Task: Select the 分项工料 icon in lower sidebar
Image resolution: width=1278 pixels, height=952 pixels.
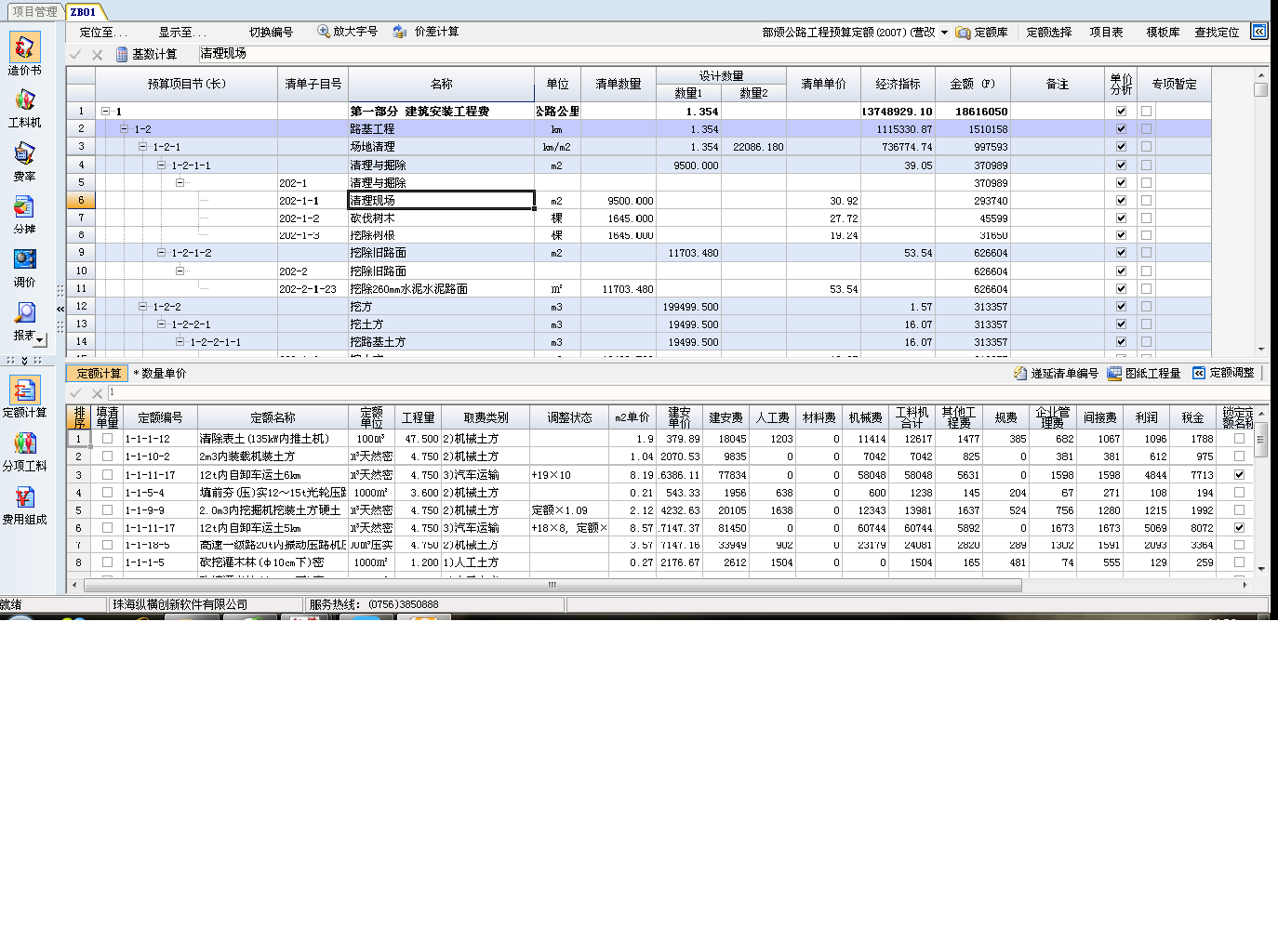Action: [x=24, y=444]
